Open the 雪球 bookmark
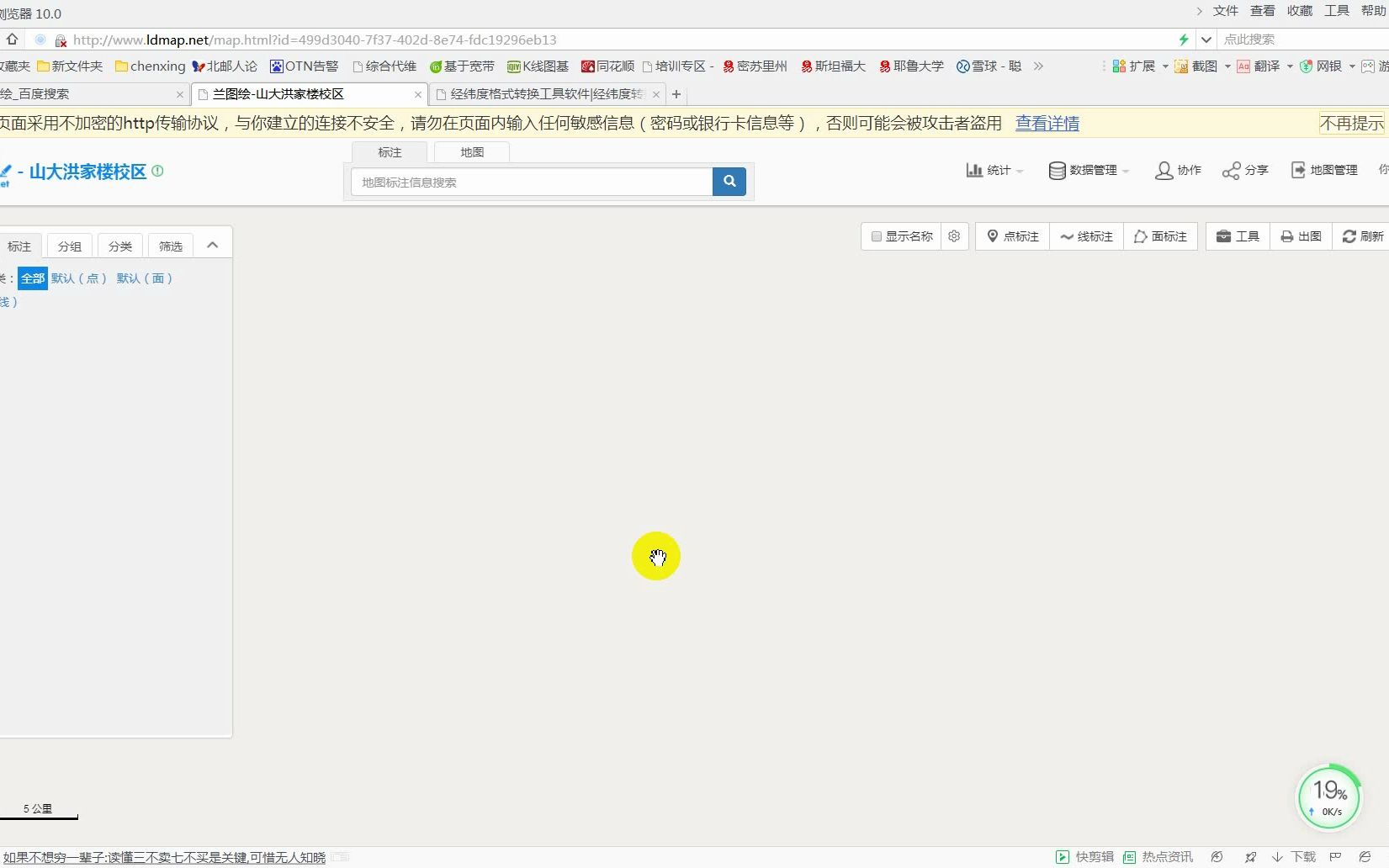The image size is (1389, 868). [989, 66]
